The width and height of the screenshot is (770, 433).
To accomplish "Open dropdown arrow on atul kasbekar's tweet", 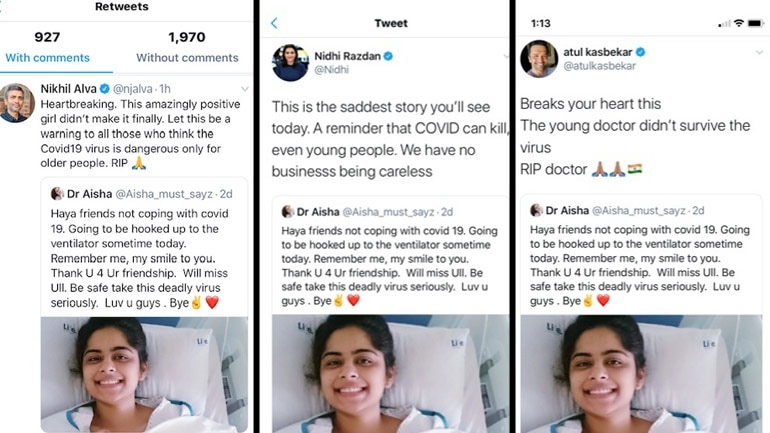I will click(x=760, y=52).
